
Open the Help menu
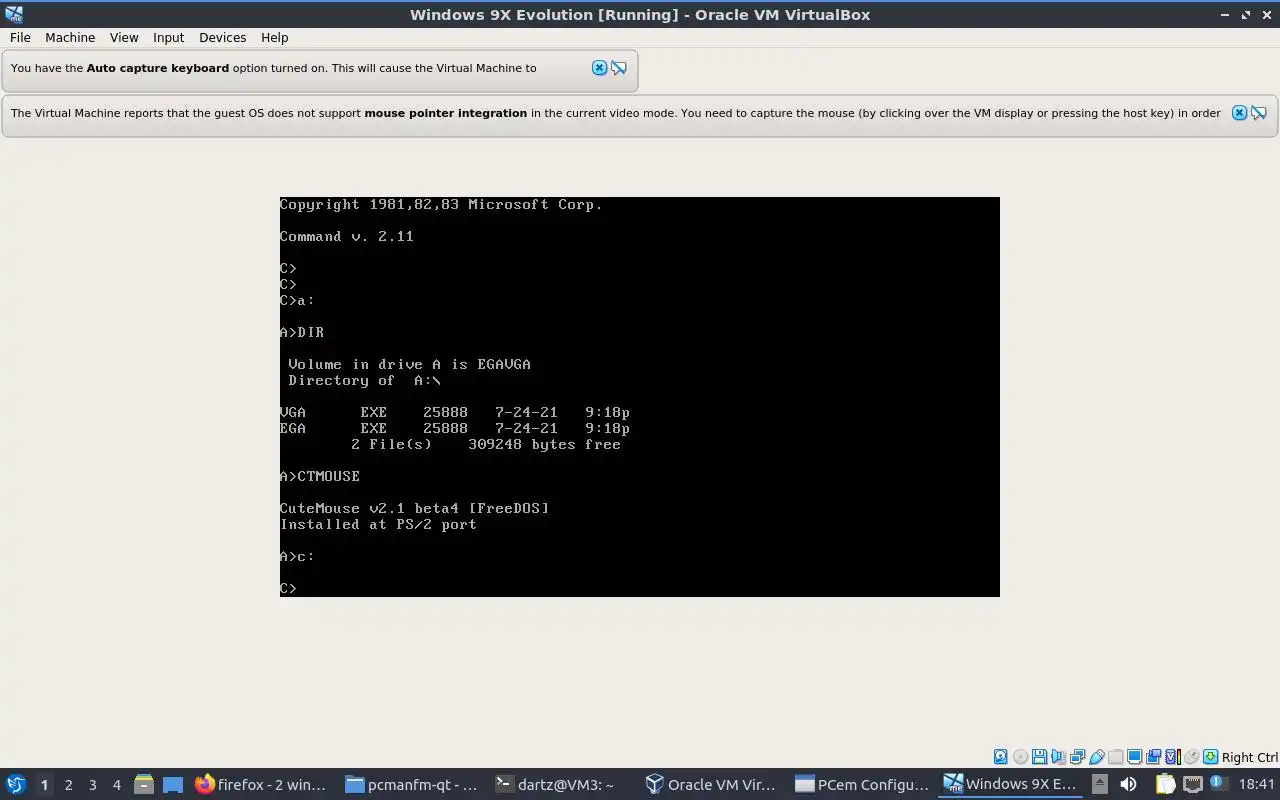(x=274, y=37)
